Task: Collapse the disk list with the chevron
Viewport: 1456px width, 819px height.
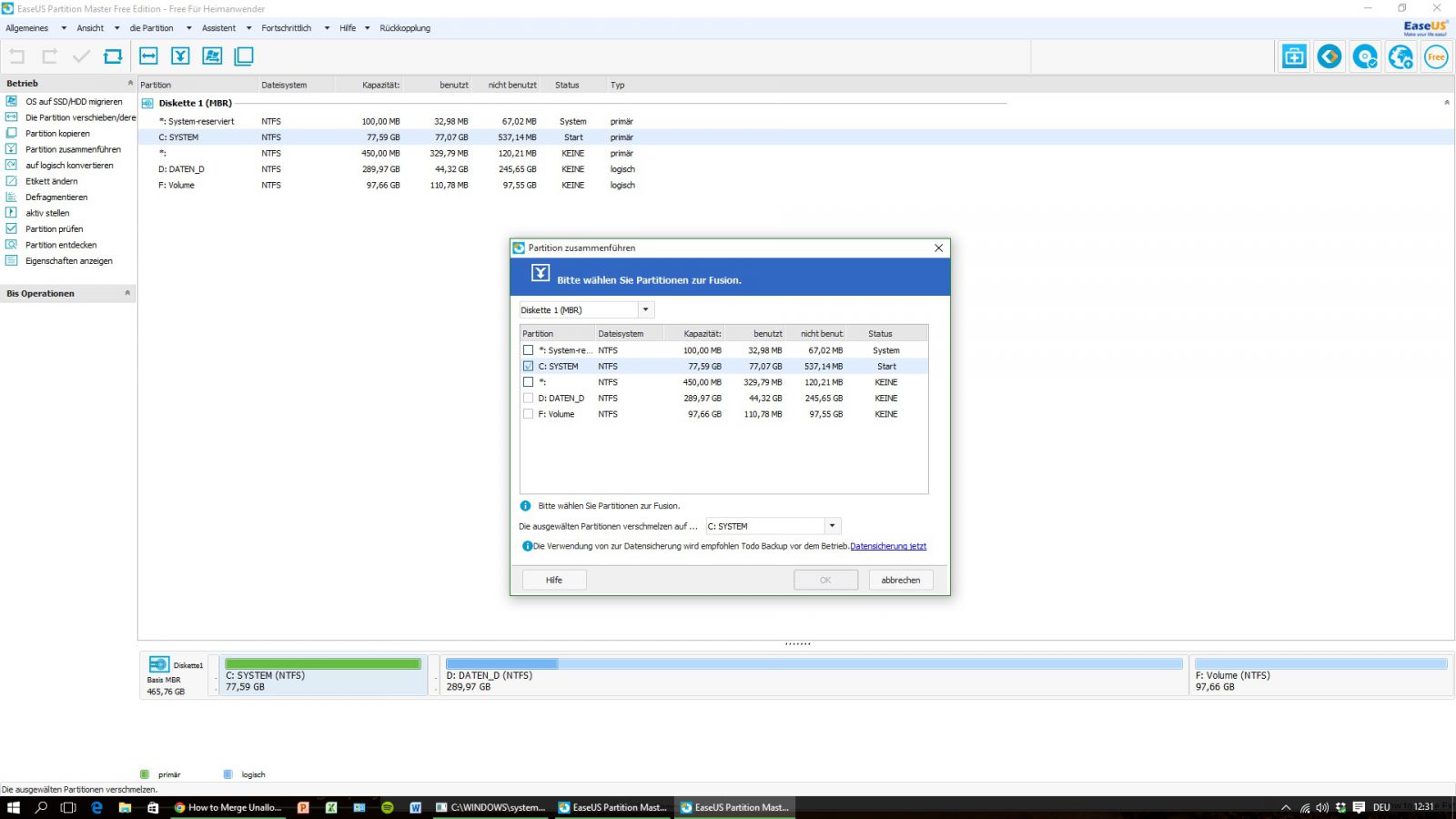Action: [x=1446, y=103]
